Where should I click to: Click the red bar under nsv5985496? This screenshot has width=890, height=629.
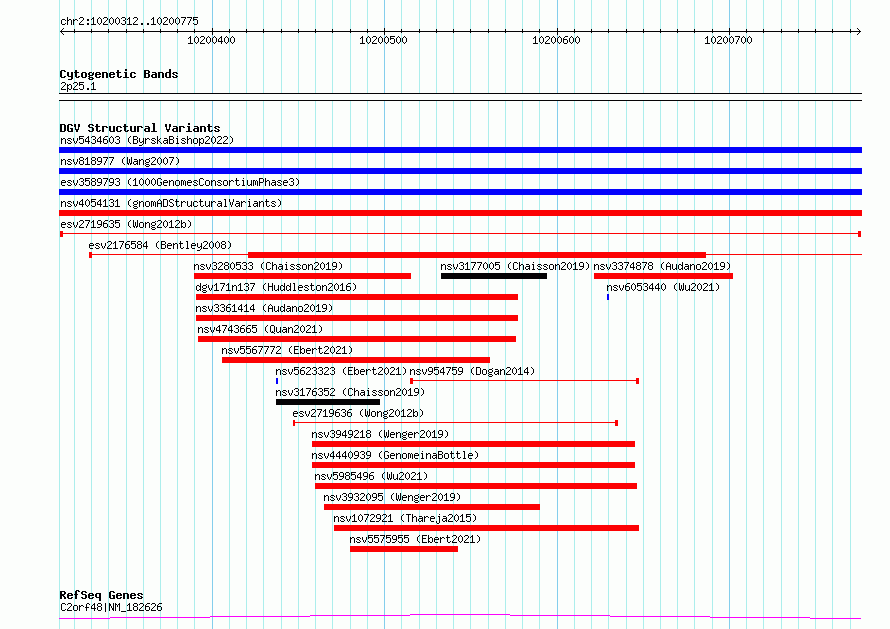[x=476, y=486]
